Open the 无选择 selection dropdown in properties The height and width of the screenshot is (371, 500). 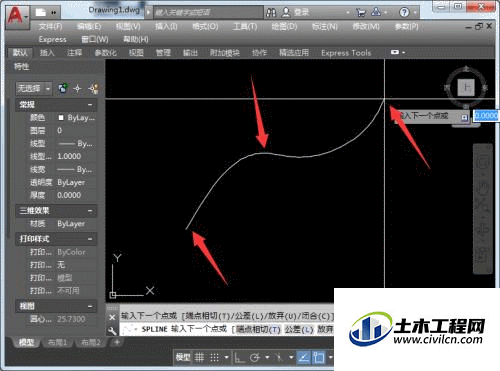[x=34, y=88]
